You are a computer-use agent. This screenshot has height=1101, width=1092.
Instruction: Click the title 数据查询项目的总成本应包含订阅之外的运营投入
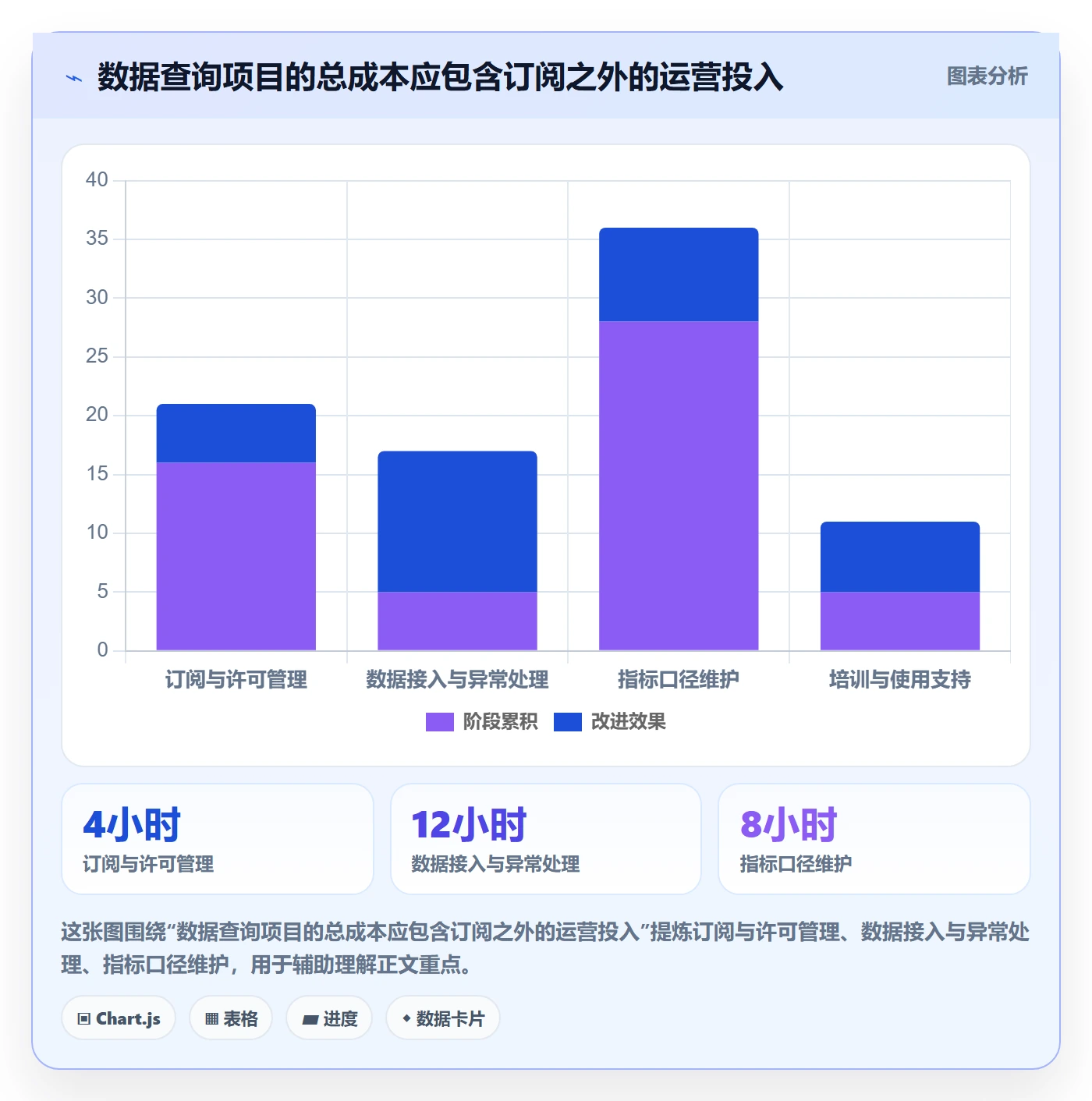click(x=440, y=77)
